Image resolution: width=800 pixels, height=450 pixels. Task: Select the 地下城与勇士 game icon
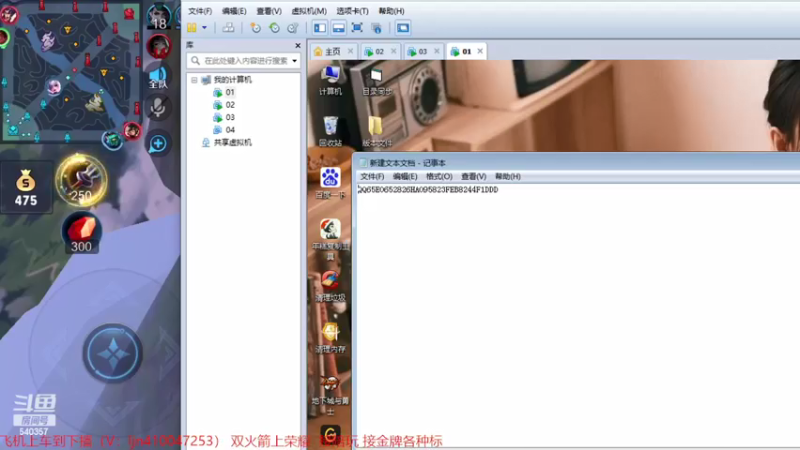[330, 395]
